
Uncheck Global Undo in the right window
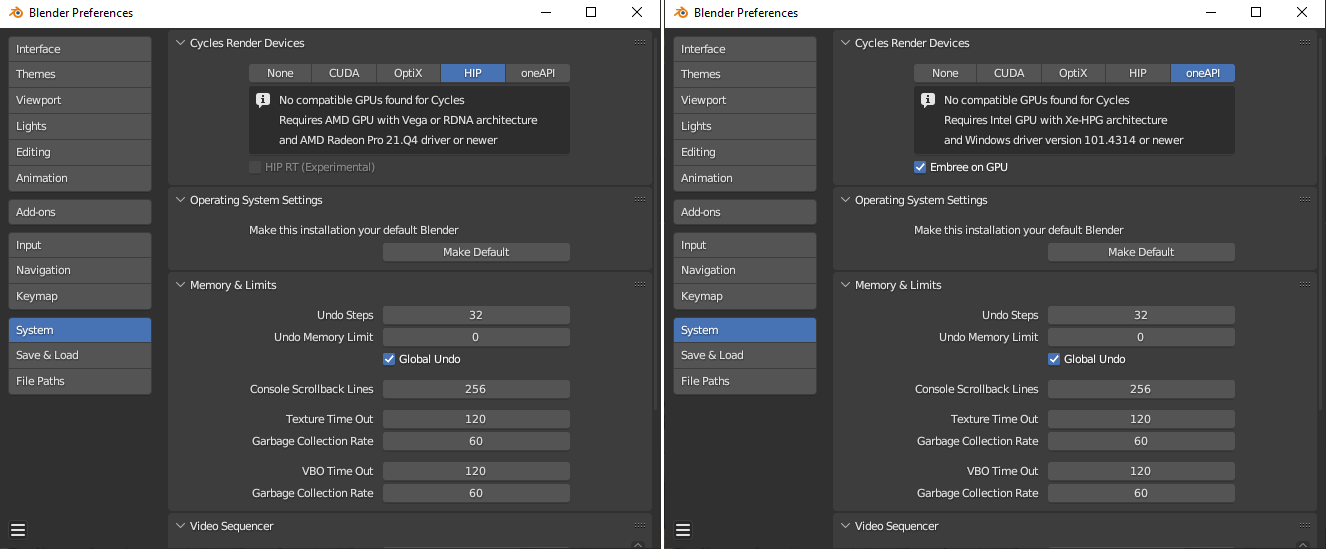point(1054,359)
